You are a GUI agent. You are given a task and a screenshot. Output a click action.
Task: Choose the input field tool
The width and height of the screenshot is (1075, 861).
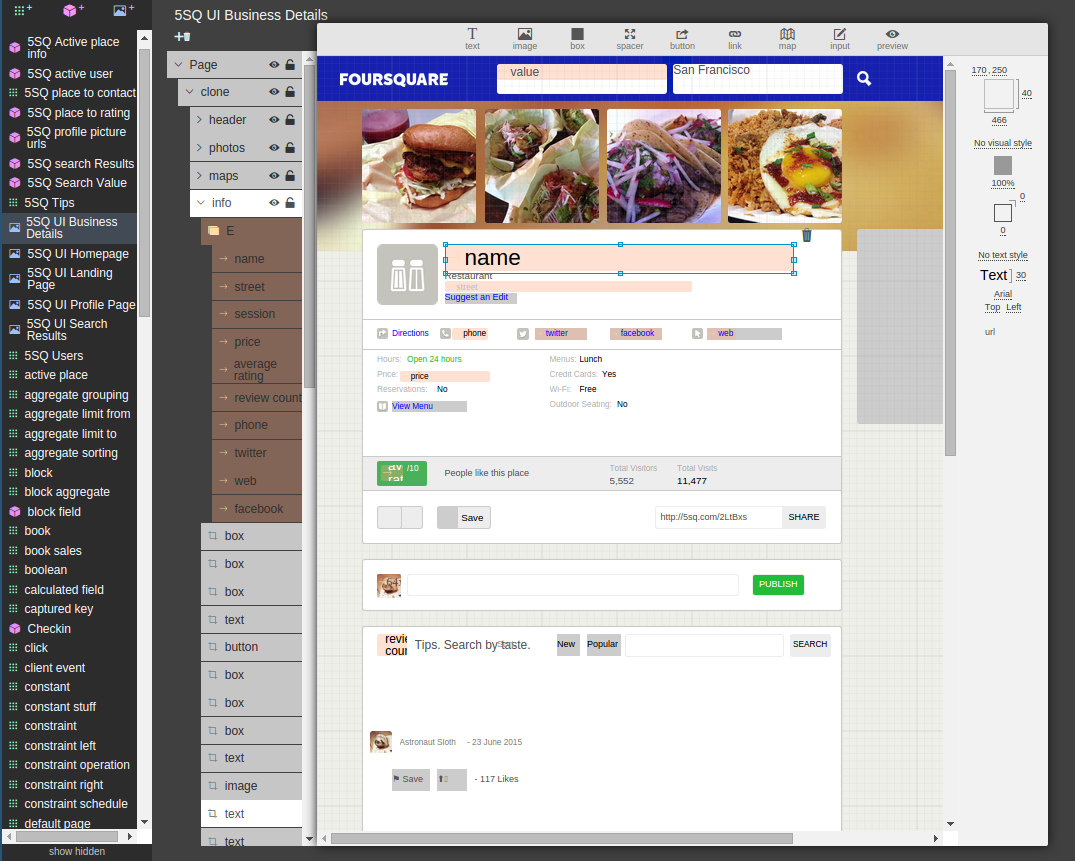tap(840, 39)
